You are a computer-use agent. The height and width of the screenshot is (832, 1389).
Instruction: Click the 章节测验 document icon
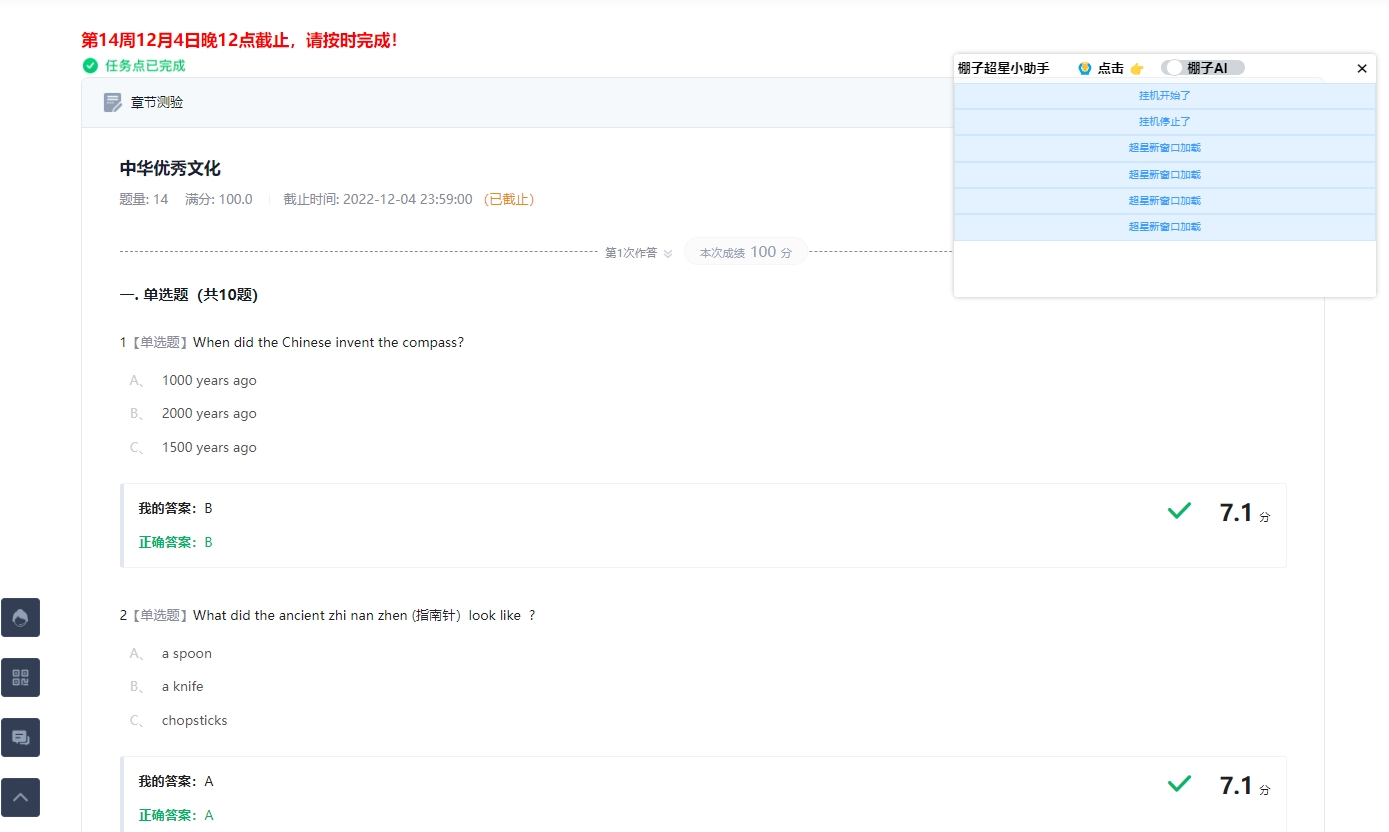113,102
